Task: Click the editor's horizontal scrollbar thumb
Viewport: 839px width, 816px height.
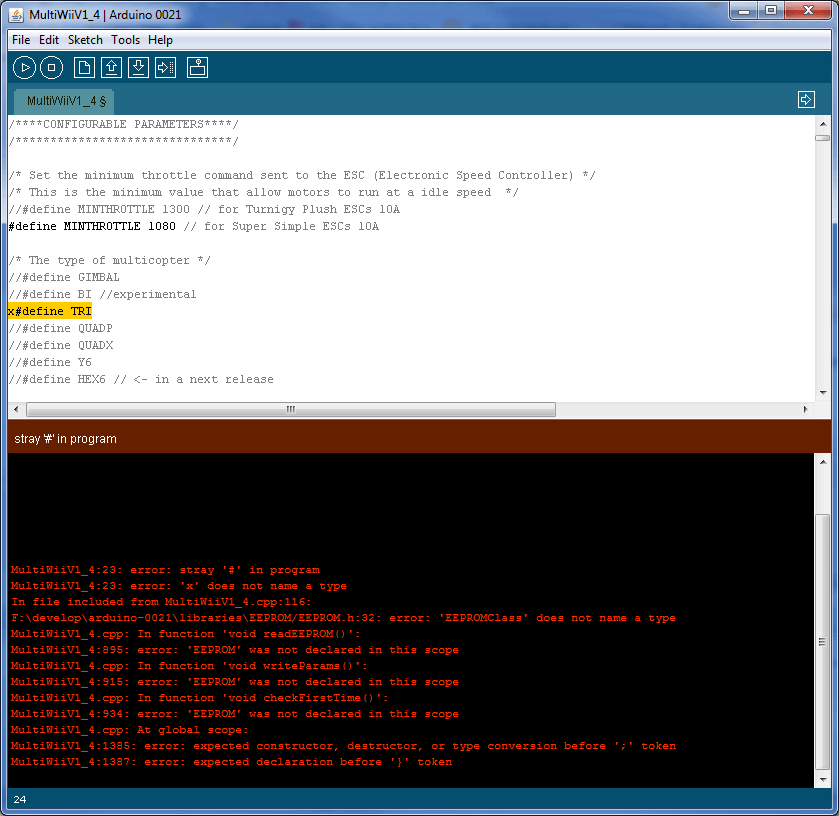Action: click(290, 409)
